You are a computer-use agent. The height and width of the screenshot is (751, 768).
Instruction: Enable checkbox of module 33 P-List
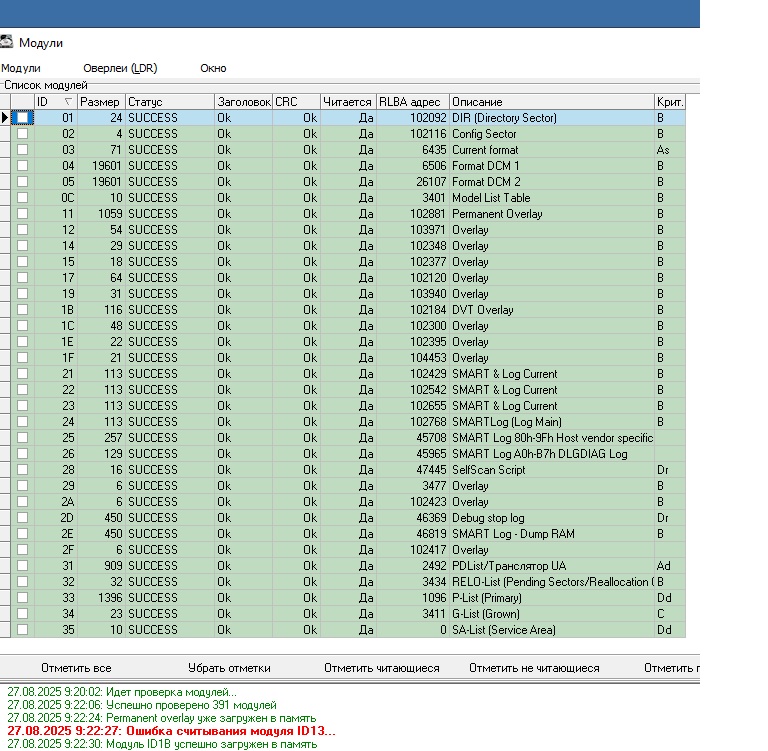pyautogui.click(x=23, y=598)
